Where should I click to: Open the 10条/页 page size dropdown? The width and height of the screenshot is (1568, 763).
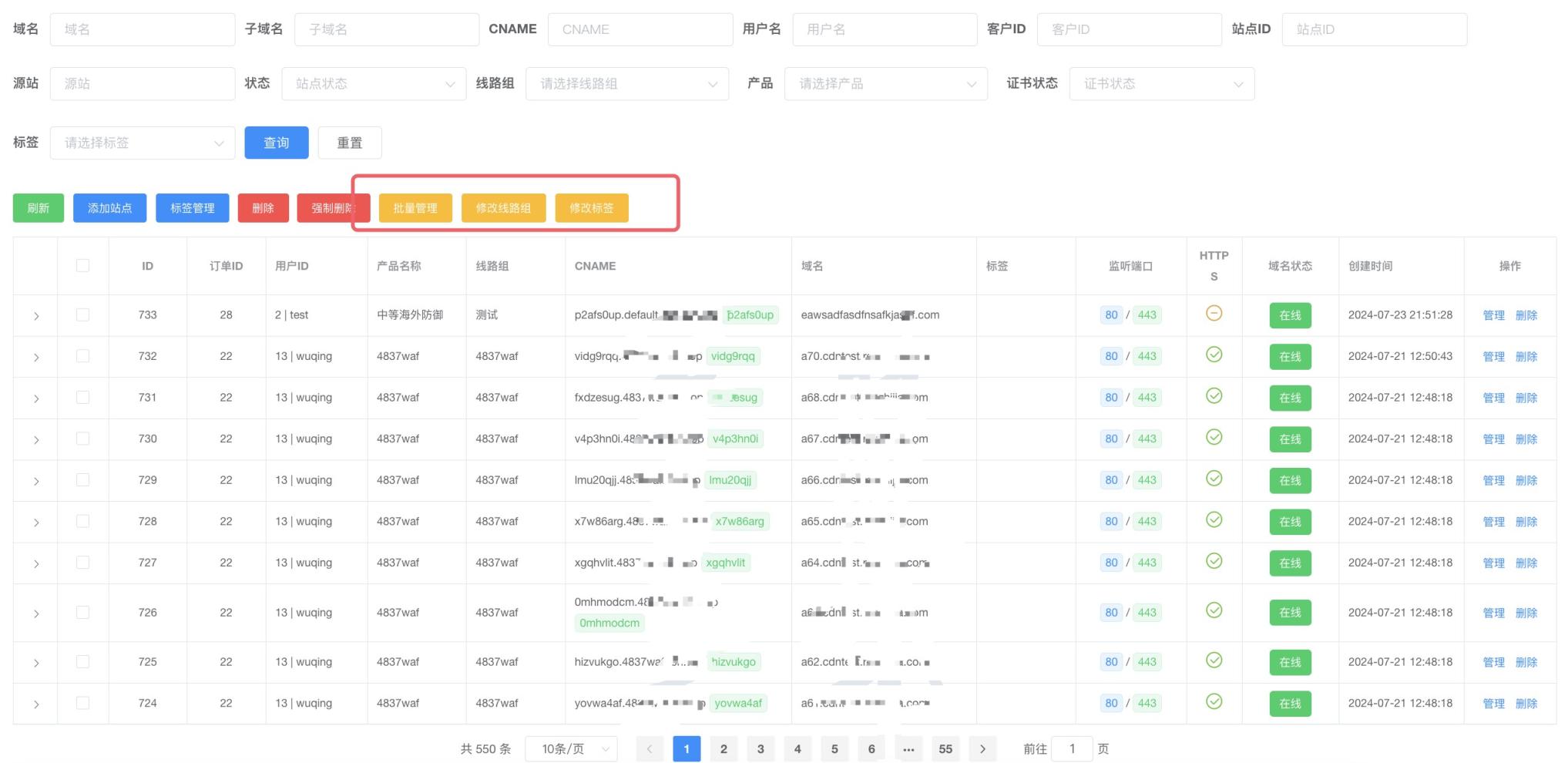pyautogui.click(x=570, y=748)
